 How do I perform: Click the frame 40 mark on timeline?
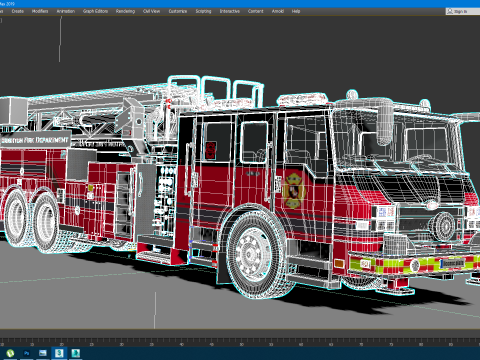pos(182,344)
